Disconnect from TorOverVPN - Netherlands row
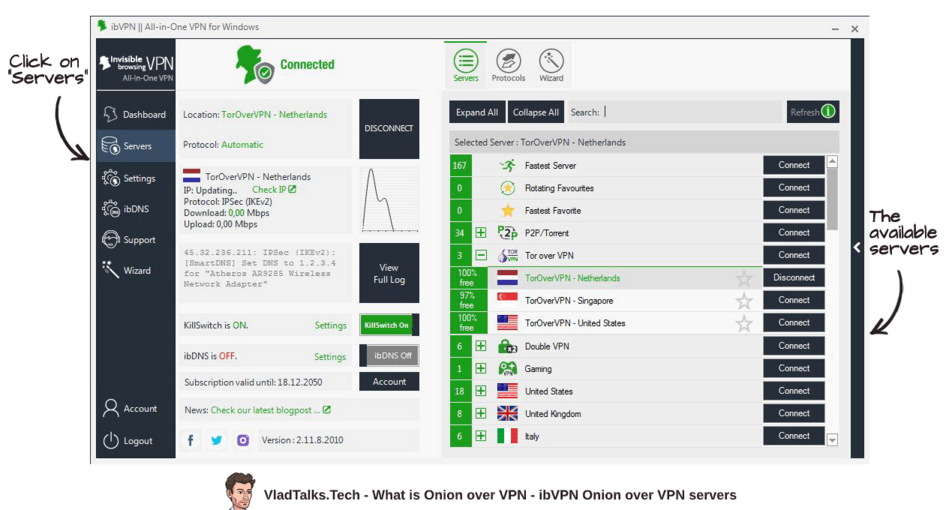The height and width of the screenshot is (510, 946). click(x=793, y=278)
